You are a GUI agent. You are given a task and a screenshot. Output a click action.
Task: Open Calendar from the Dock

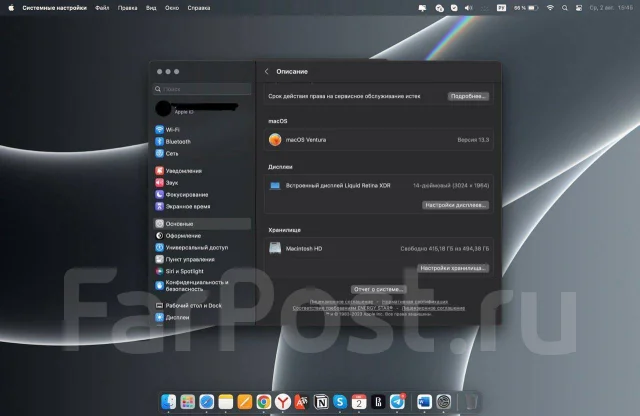coord(359,402)
